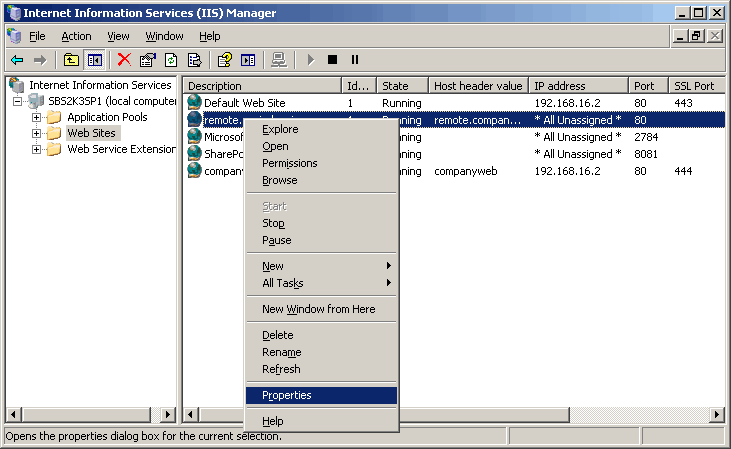The height and width of the screenshot is (449, 731).
Task: Click the Refresh toolbar icon
Action: tap(171, 60)
